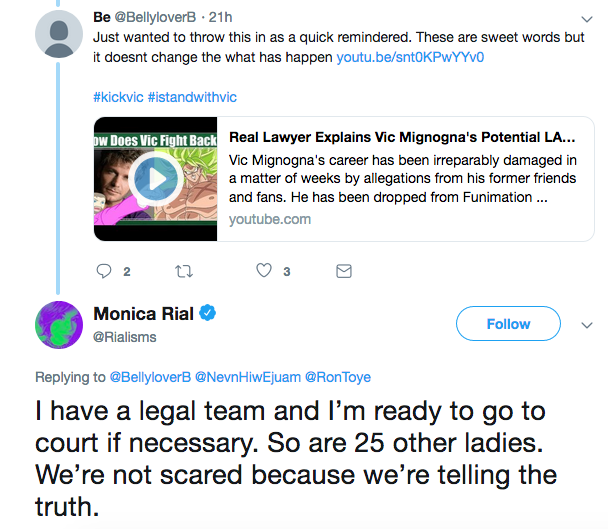This screenshot has height=529, width=608.
Task: Click Monica Rial's verified badge
Action: click(x=208, y=313)
